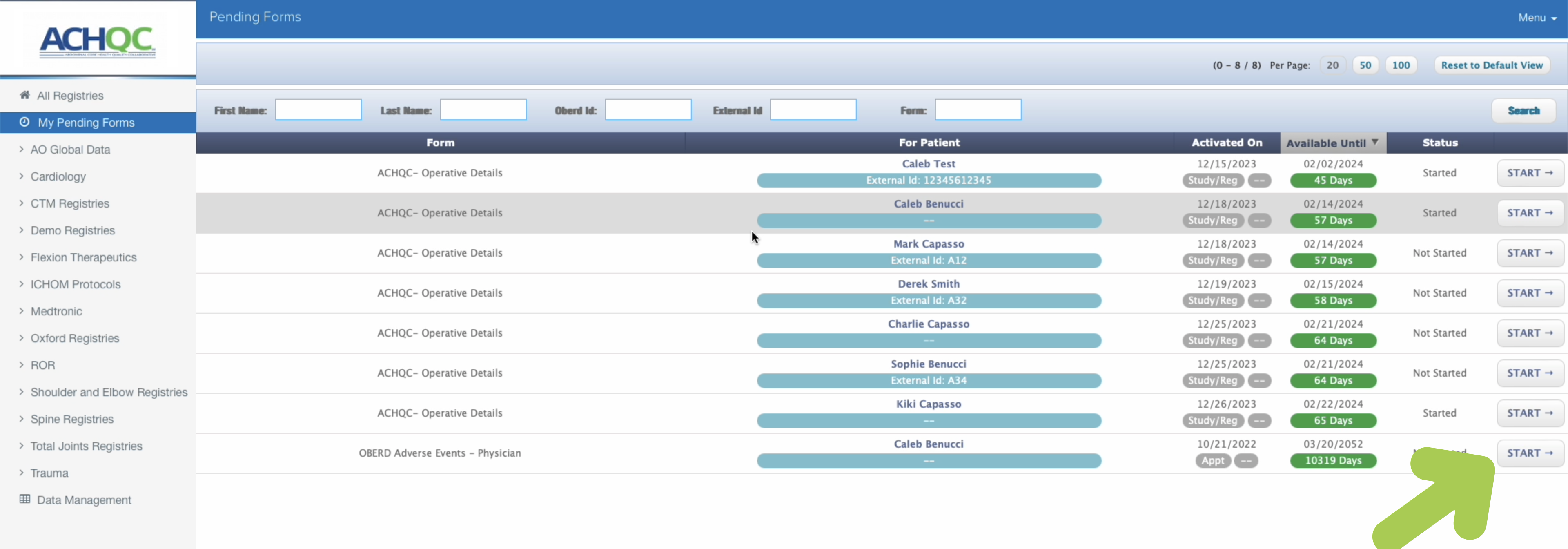Focus the Form filter input field
The image size is (1568, 549).
978,109
